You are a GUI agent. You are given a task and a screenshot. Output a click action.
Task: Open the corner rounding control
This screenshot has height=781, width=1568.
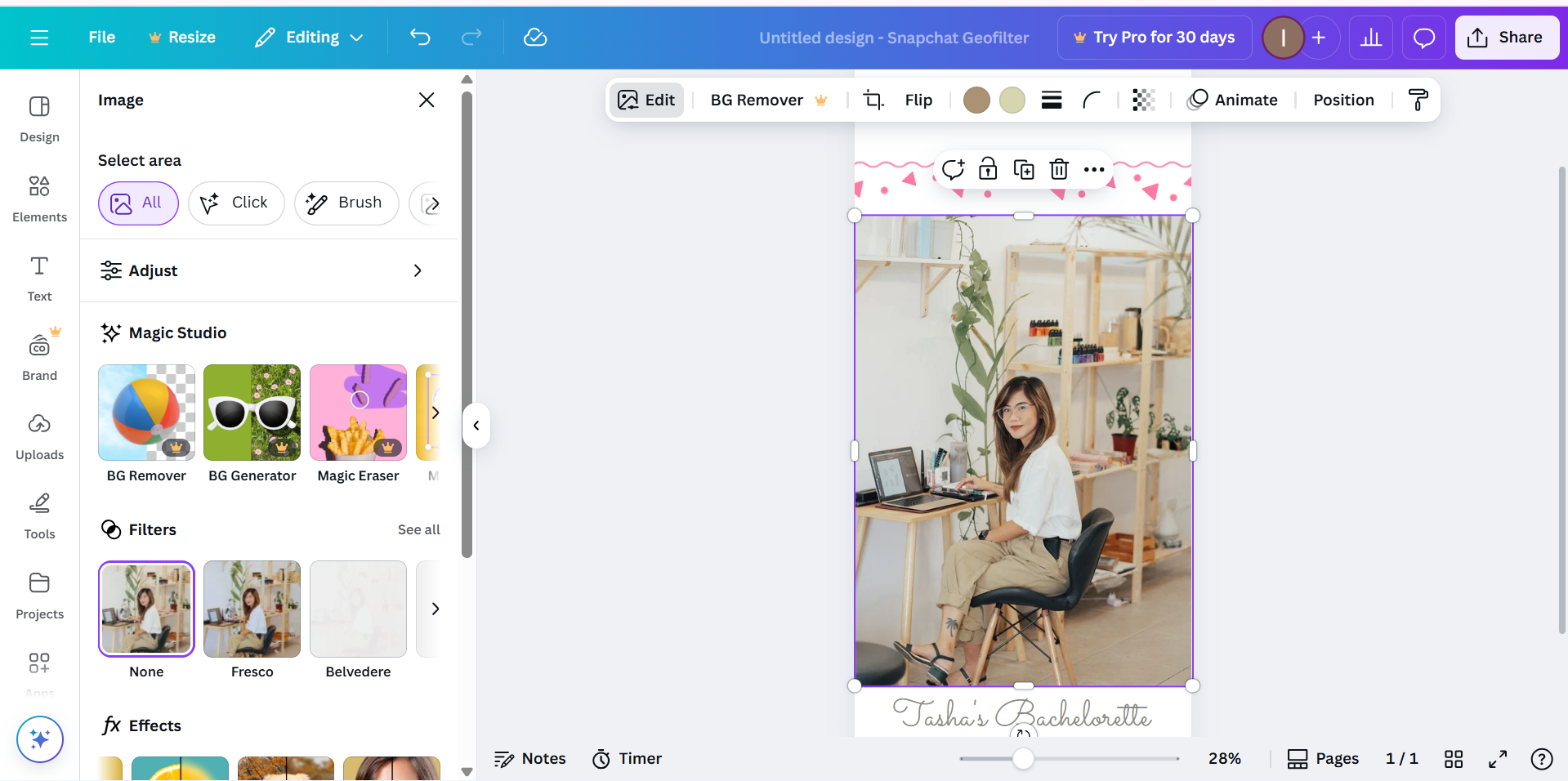tap(1092, 100)
